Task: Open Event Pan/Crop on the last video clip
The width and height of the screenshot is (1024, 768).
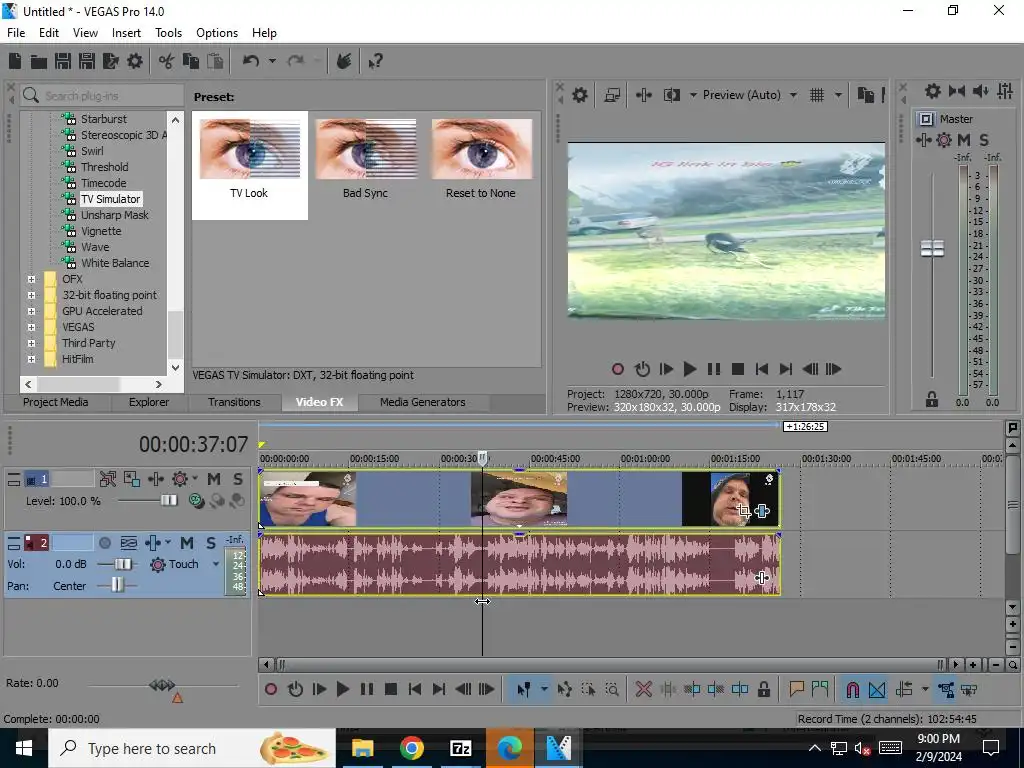Action: coord(743,511)
